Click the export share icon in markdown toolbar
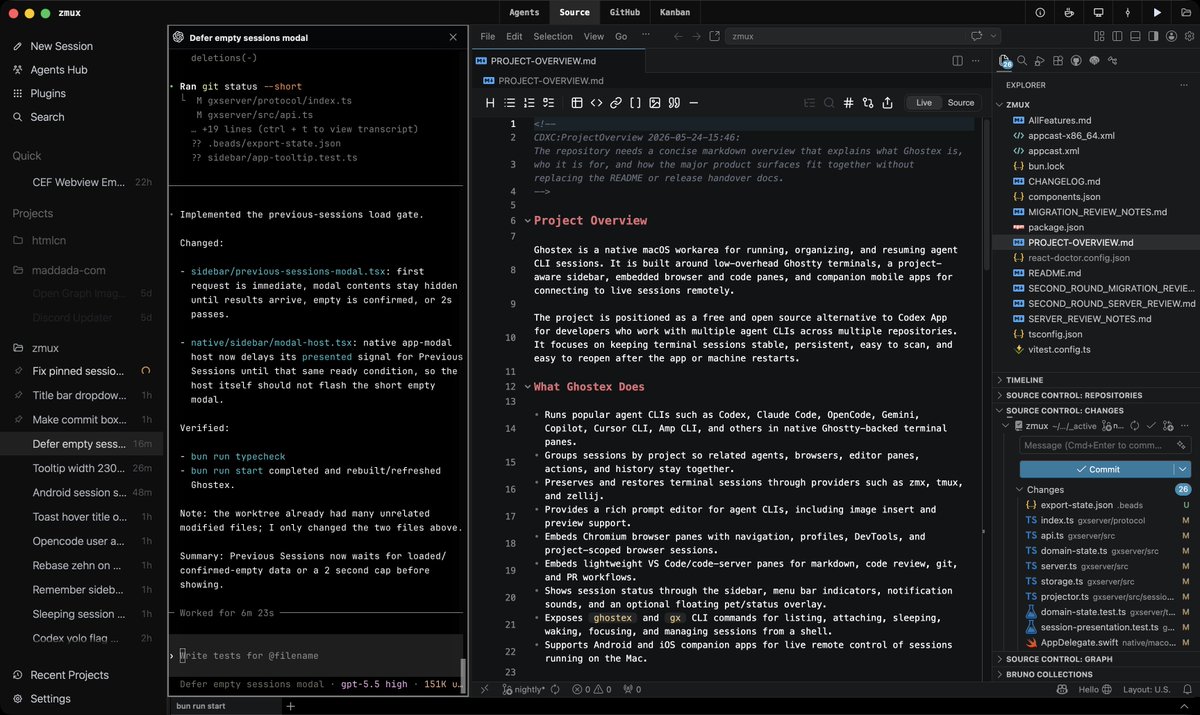Viewport: 1200px width, 715px height. pyautogui.click(x=886, y=102)
